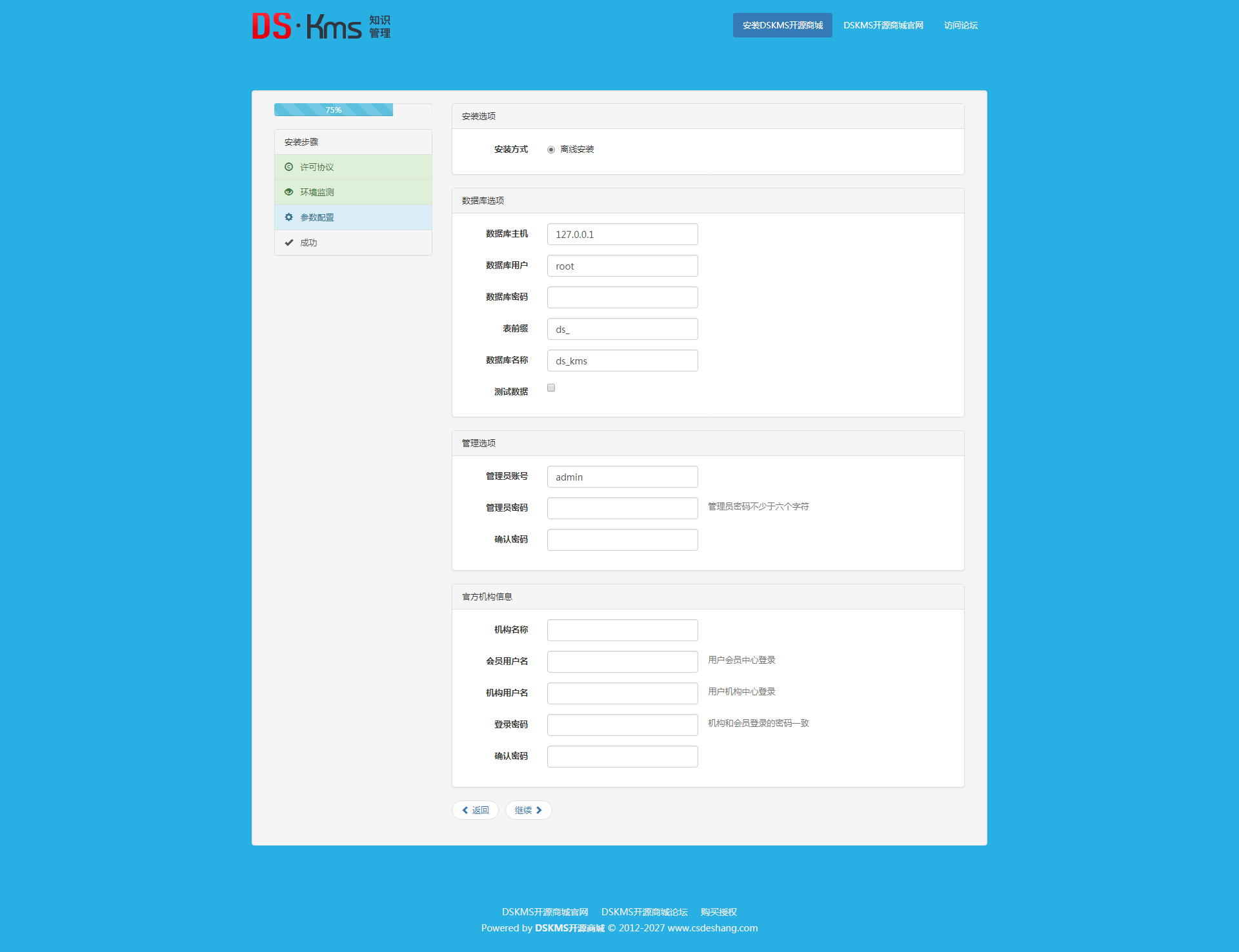The width and height of the screenshot is (1239, 952).
Task: Click the 机构名称 input field
Action: (623, 630)
